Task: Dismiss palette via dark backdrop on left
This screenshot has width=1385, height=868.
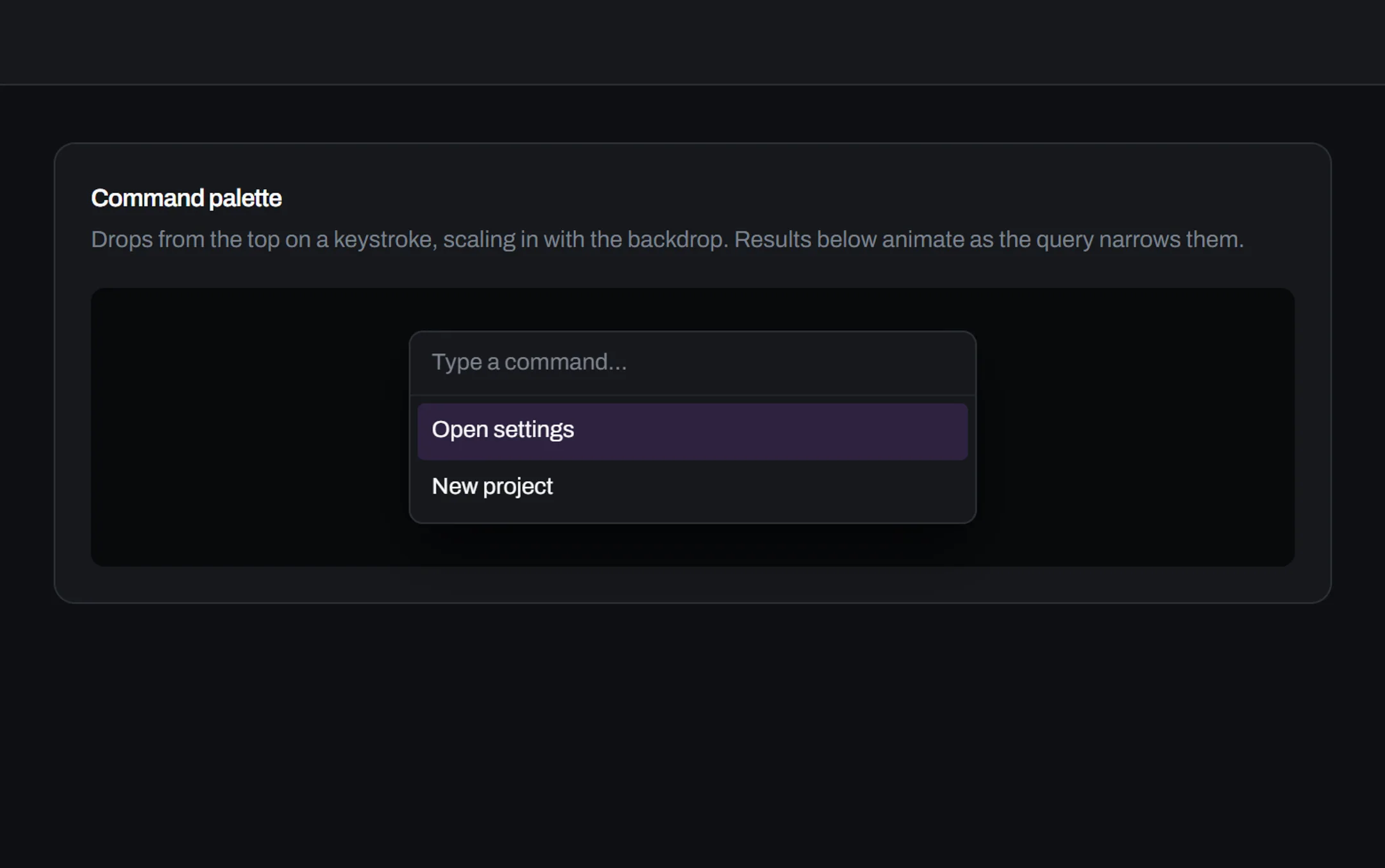Action: tap(250, 427)
